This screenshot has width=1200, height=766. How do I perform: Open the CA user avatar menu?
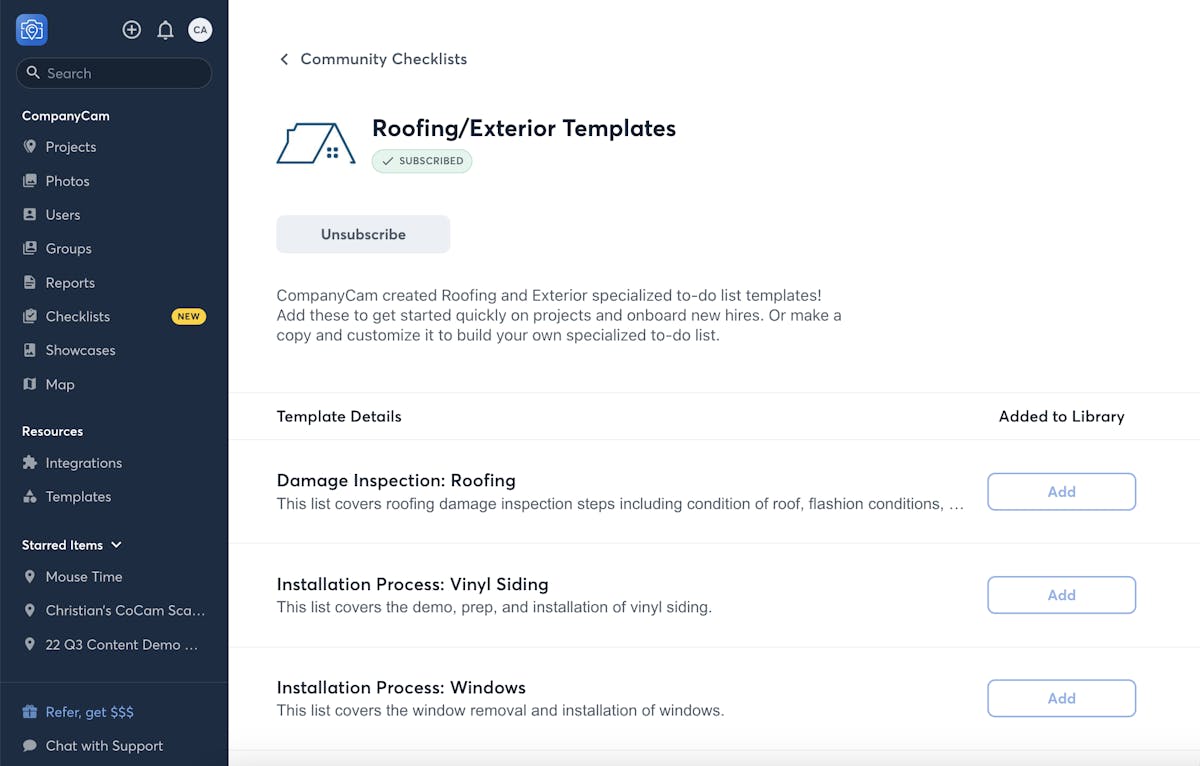coord(200,30)
